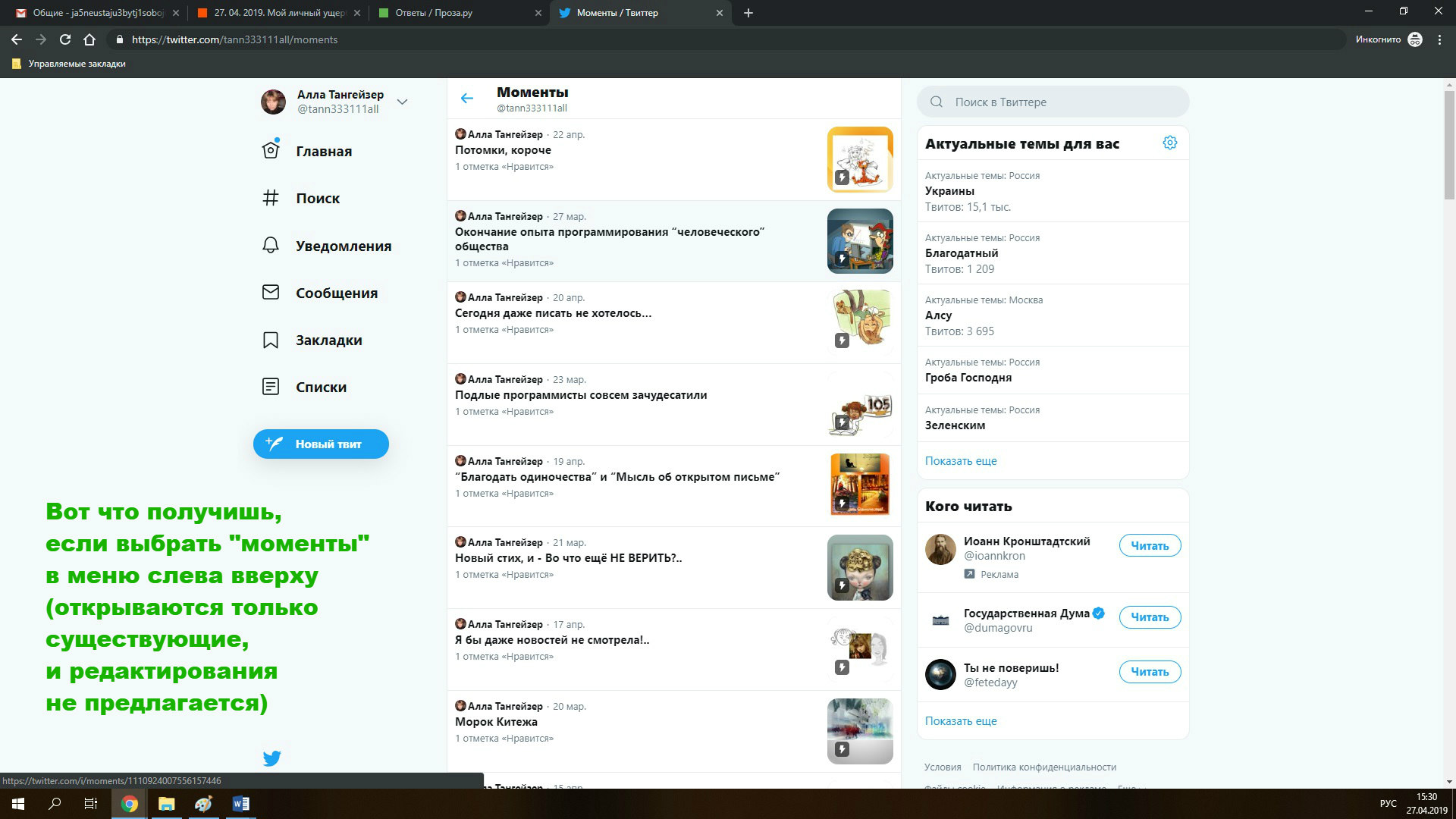Click the РУС language indicator
Screen dimensions: 1456x819
pyautogui.click(x=1388, y=804)
